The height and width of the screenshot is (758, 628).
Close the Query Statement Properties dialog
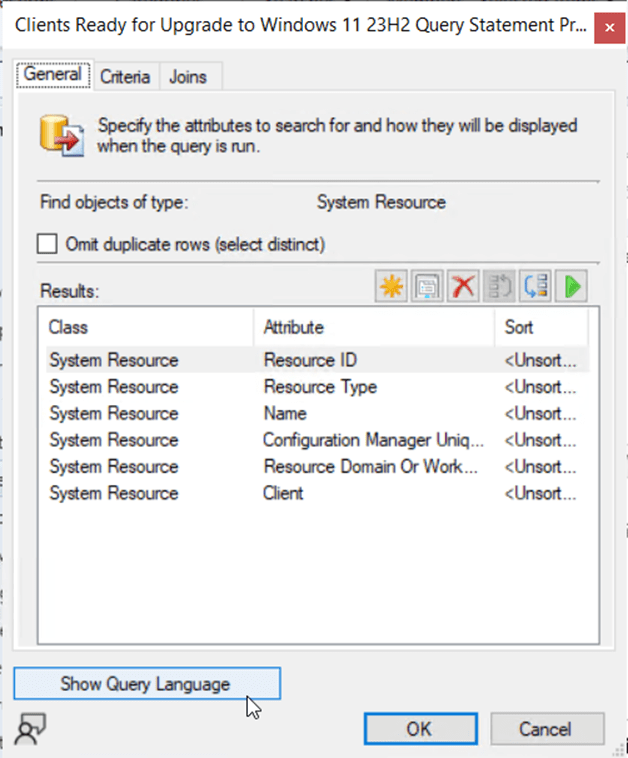tap(607, 30)
